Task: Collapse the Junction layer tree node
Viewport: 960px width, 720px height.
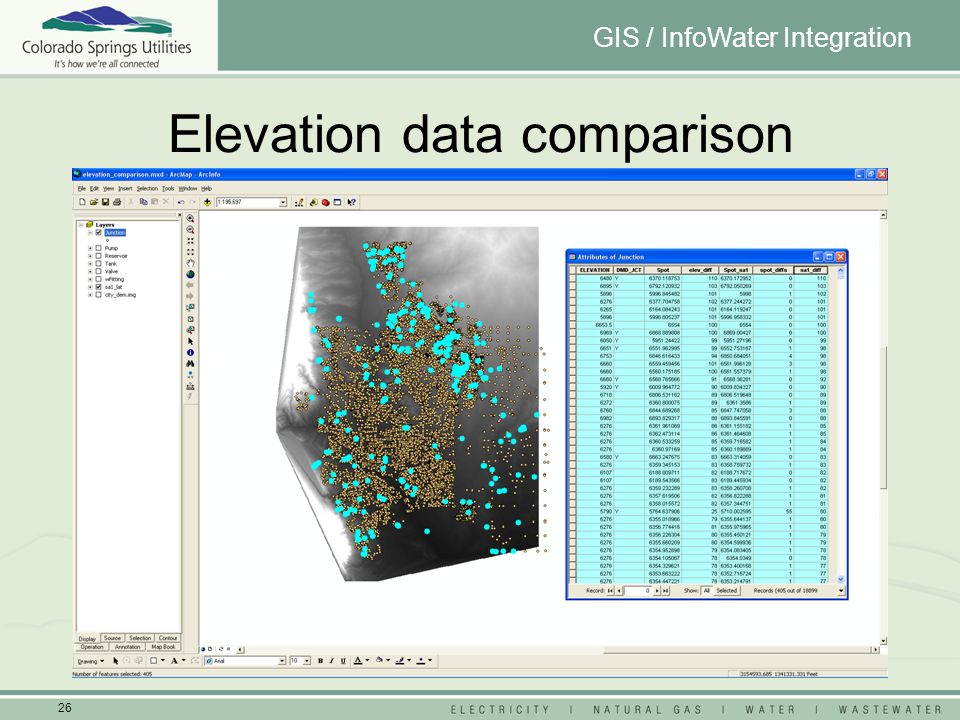Action: tap(90, 233)
